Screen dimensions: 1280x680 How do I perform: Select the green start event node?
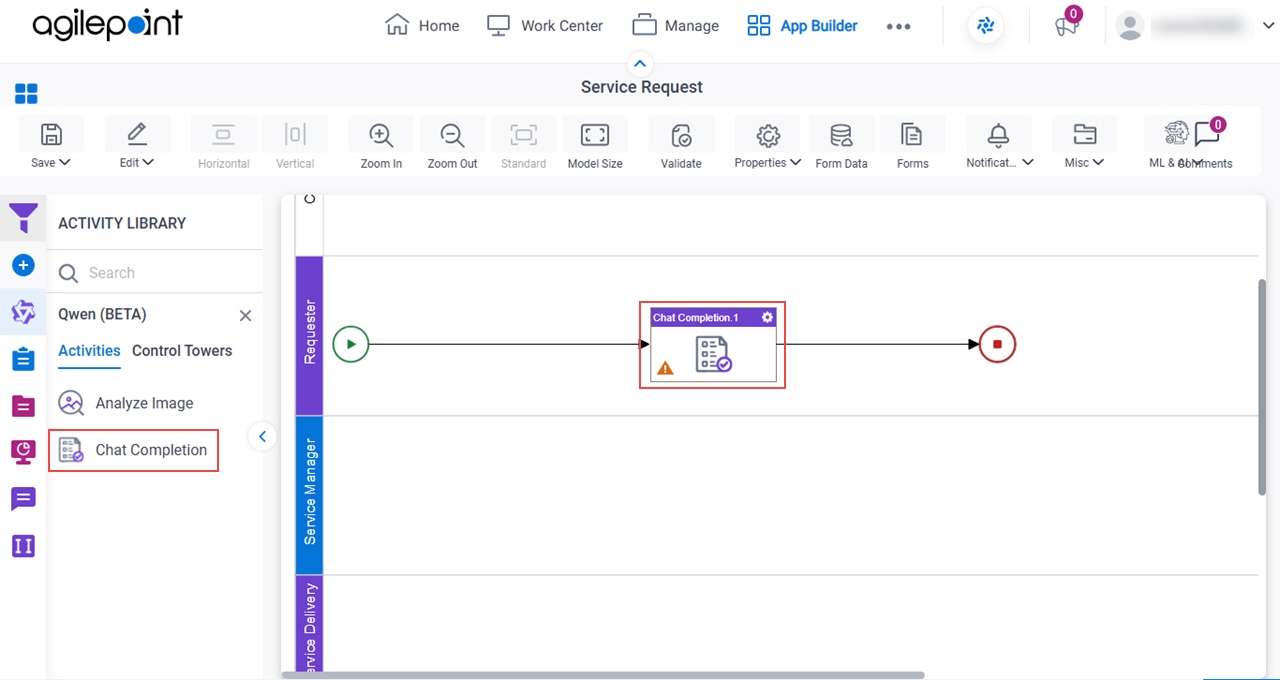351,344
